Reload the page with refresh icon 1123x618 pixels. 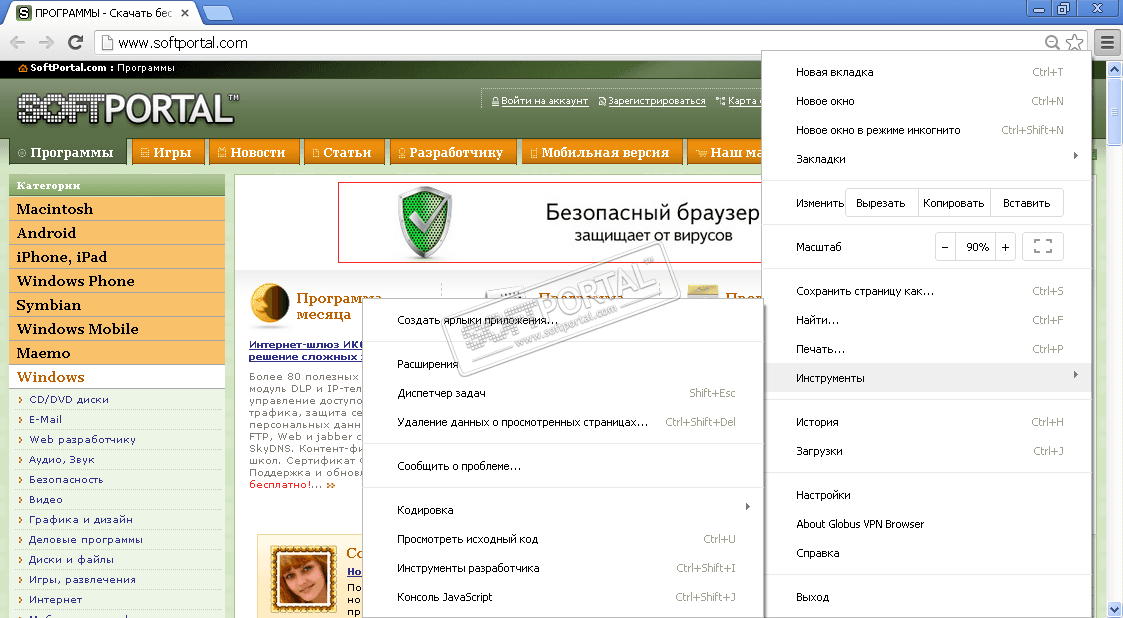[75, 42]
